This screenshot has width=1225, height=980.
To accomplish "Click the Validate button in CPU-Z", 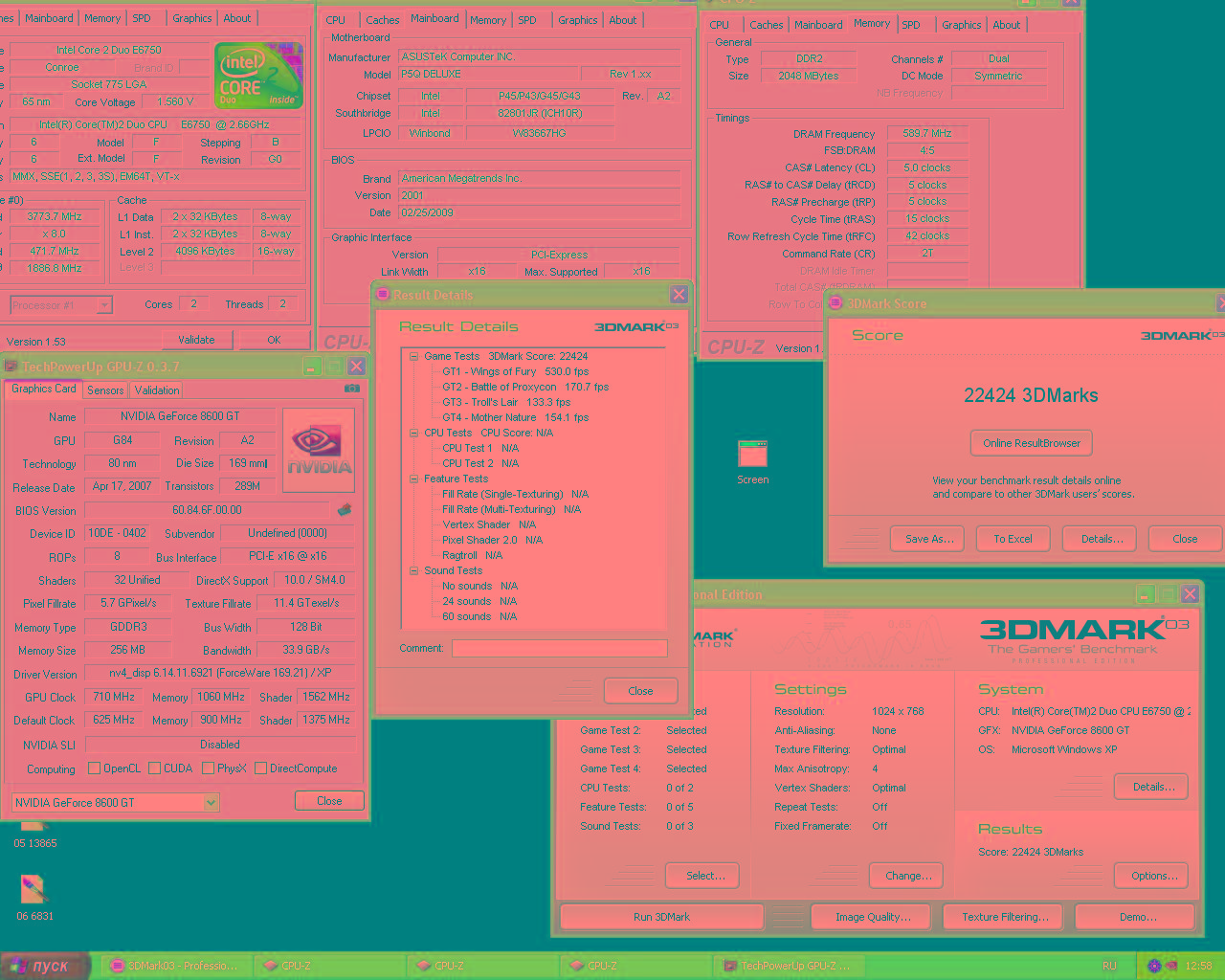I will click(x=196, y=340).
